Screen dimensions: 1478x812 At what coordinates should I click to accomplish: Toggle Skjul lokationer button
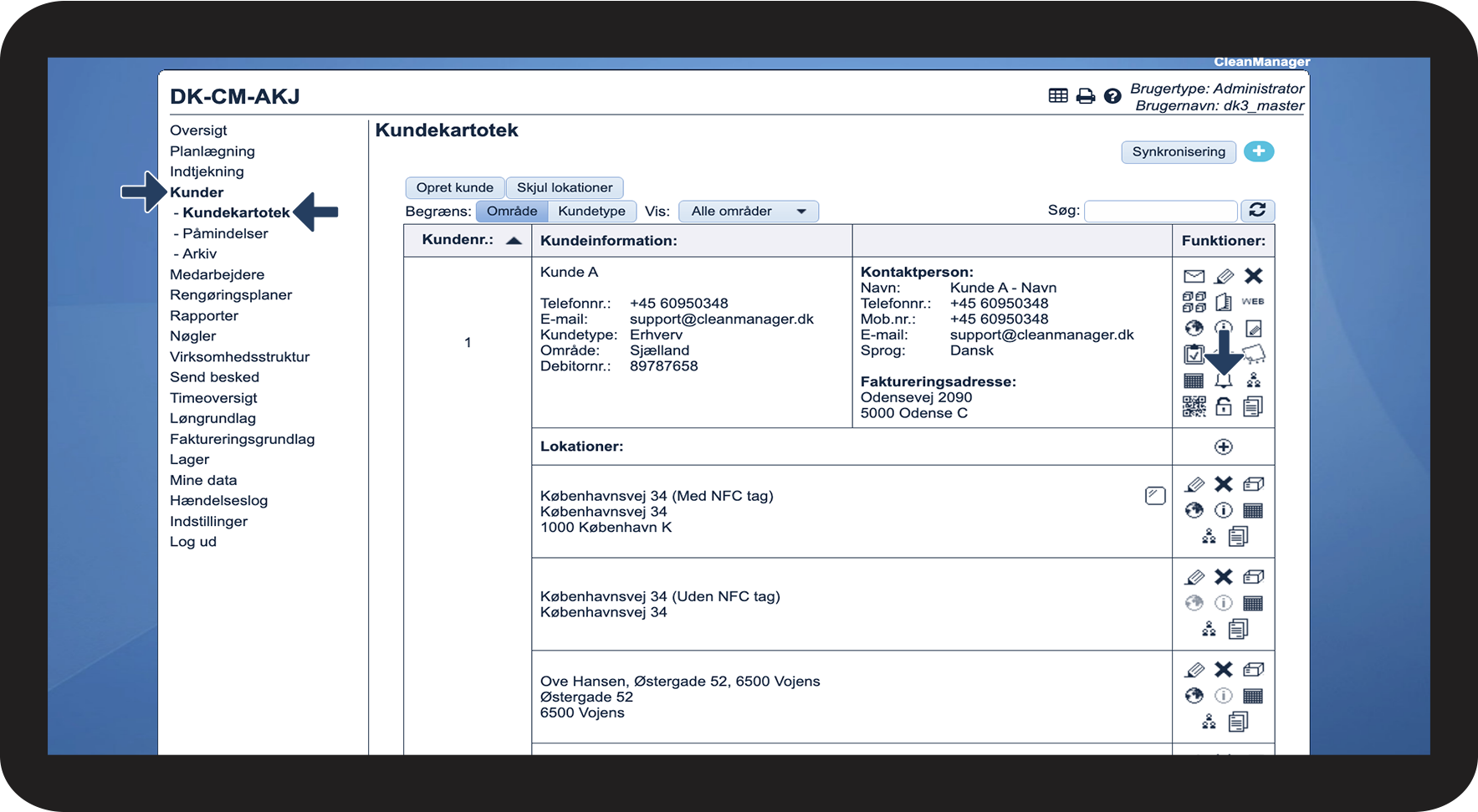[565, 187]
